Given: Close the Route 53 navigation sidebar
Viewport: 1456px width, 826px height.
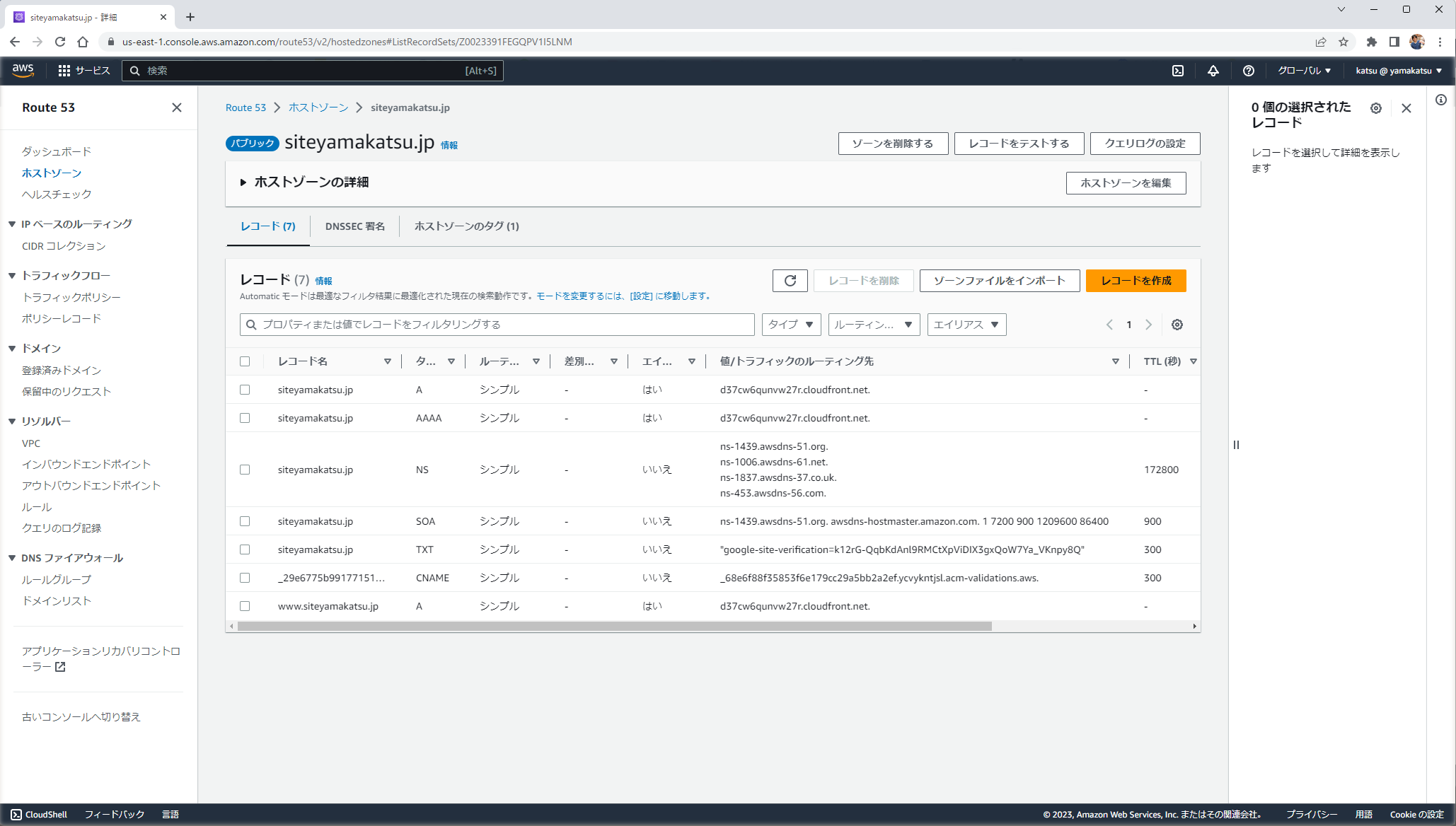Looking at the screenshot, I should 177,107.
